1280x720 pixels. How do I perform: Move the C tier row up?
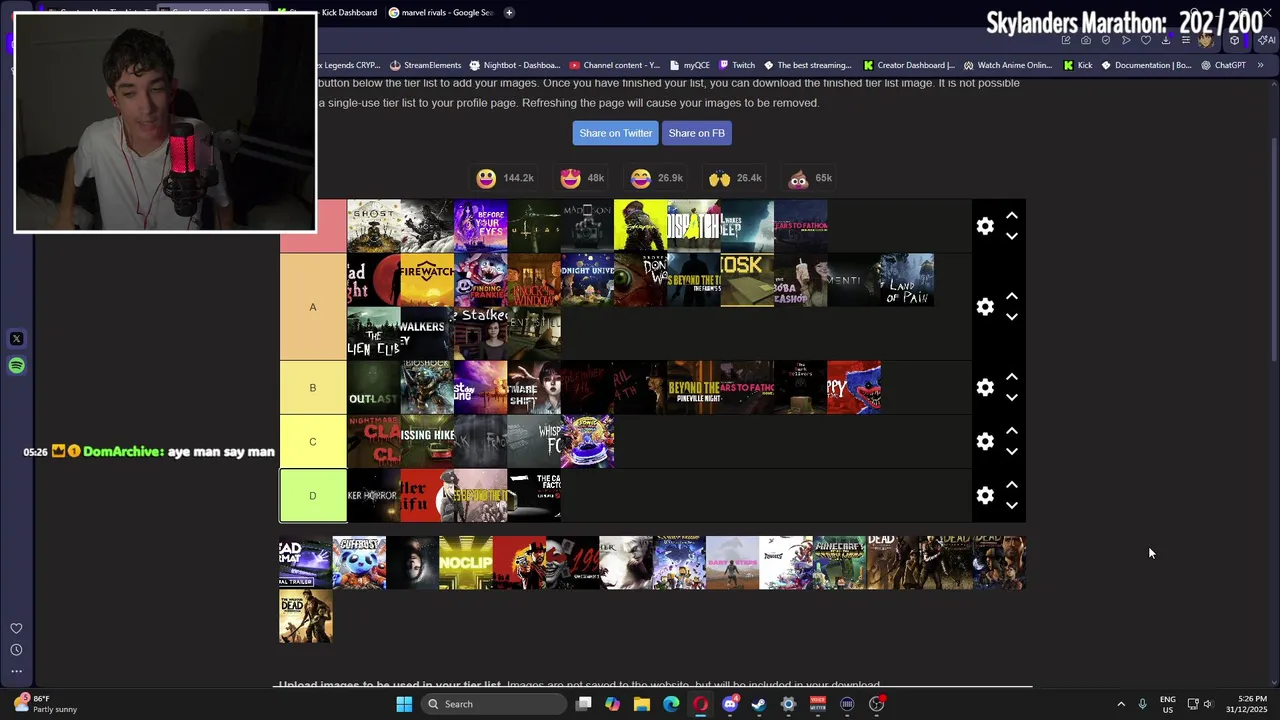point(1012,431)
